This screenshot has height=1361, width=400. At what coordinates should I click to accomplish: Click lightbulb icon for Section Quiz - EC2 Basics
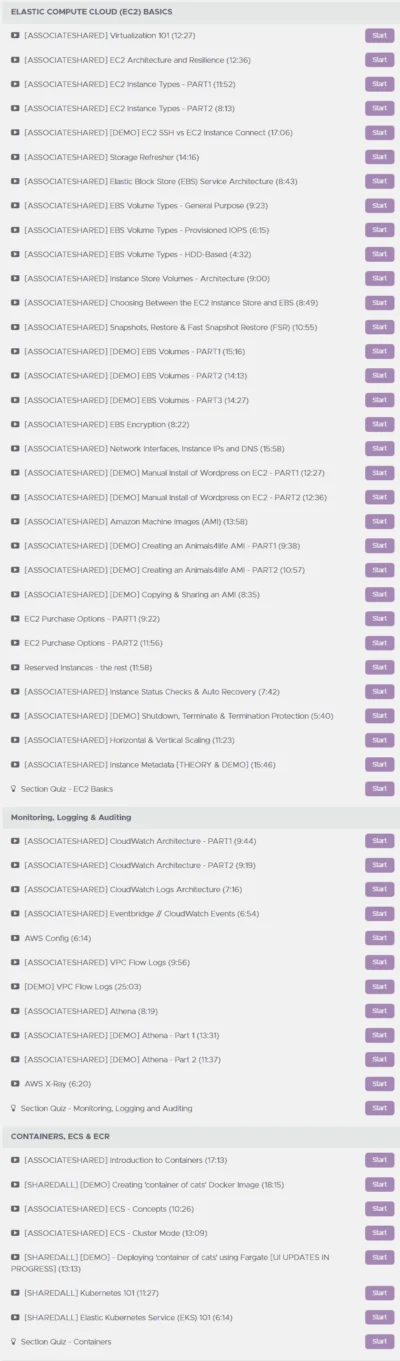point(14,789)
